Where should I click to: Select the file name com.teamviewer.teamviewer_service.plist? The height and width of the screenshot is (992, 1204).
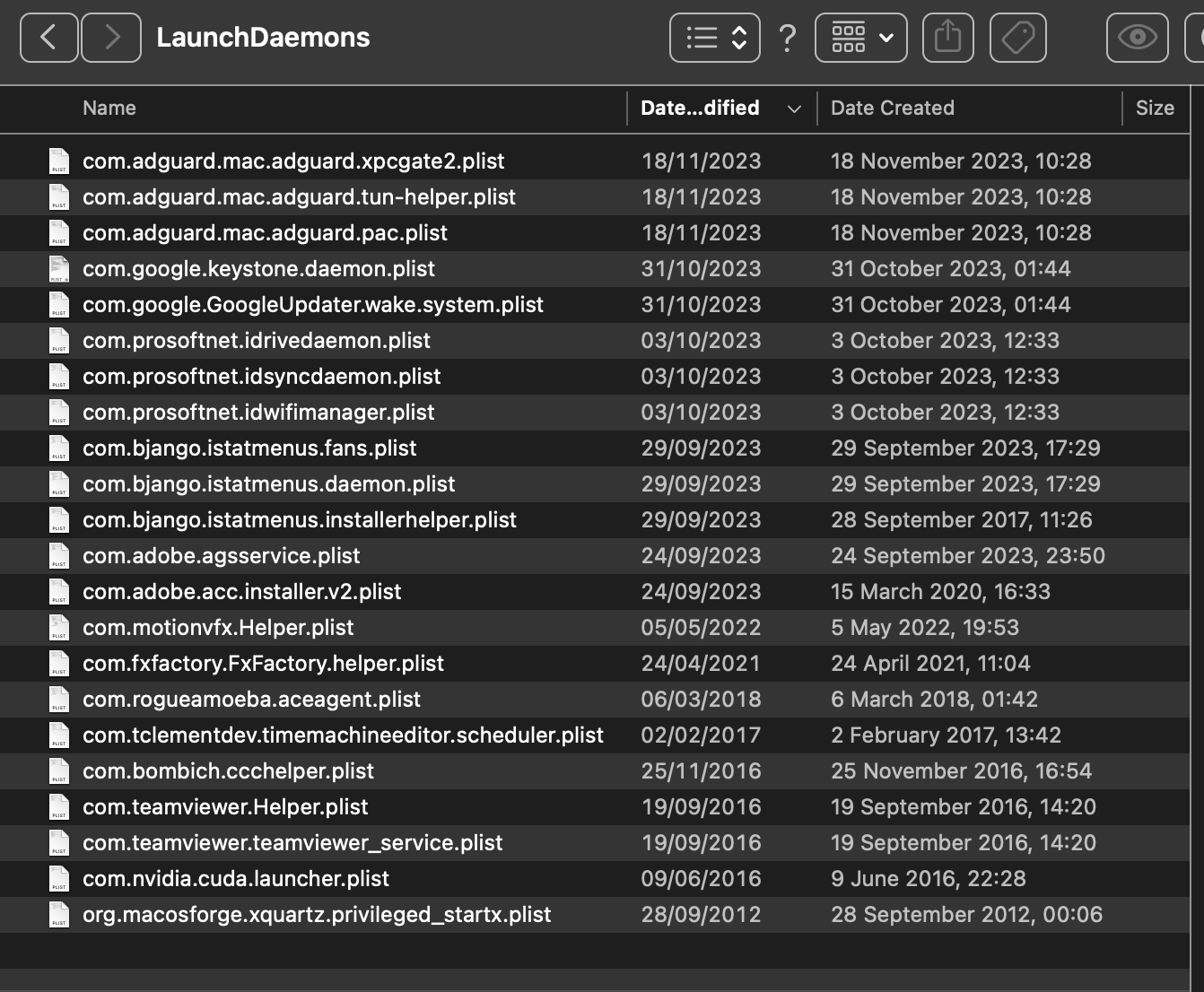point(292,843)
